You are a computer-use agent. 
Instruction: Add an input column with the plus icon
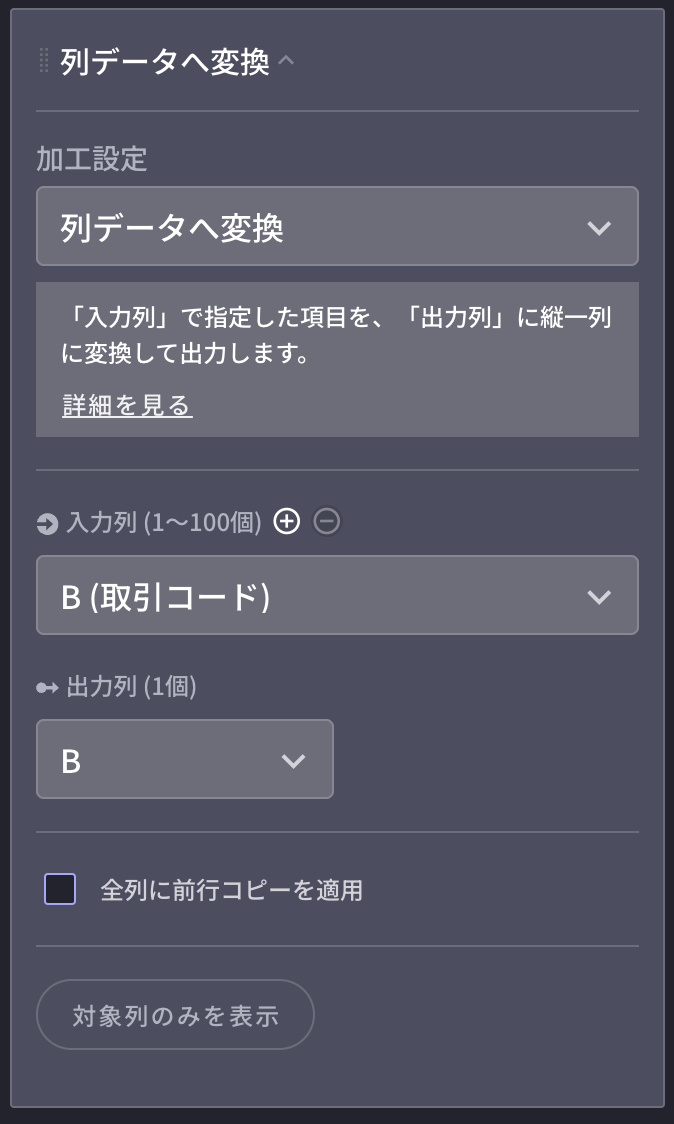coord(287,521)
